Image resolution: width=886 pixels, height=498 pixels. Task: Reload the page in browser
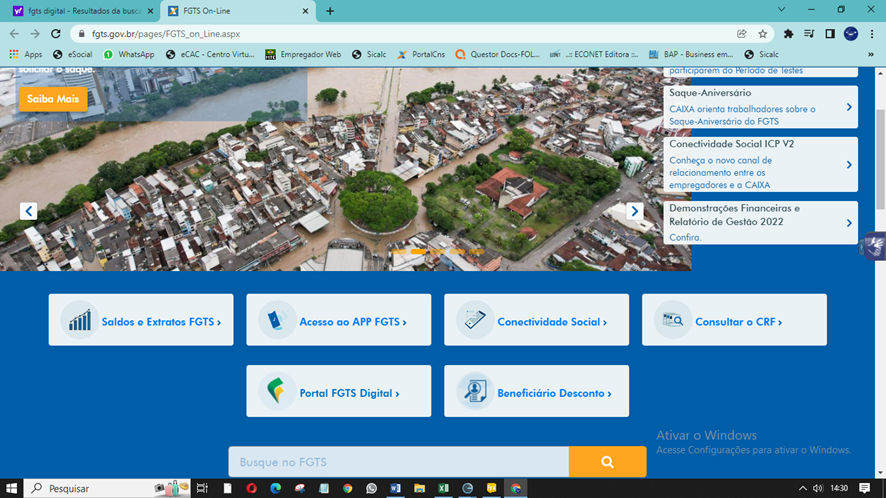click(x=56, y=33)
